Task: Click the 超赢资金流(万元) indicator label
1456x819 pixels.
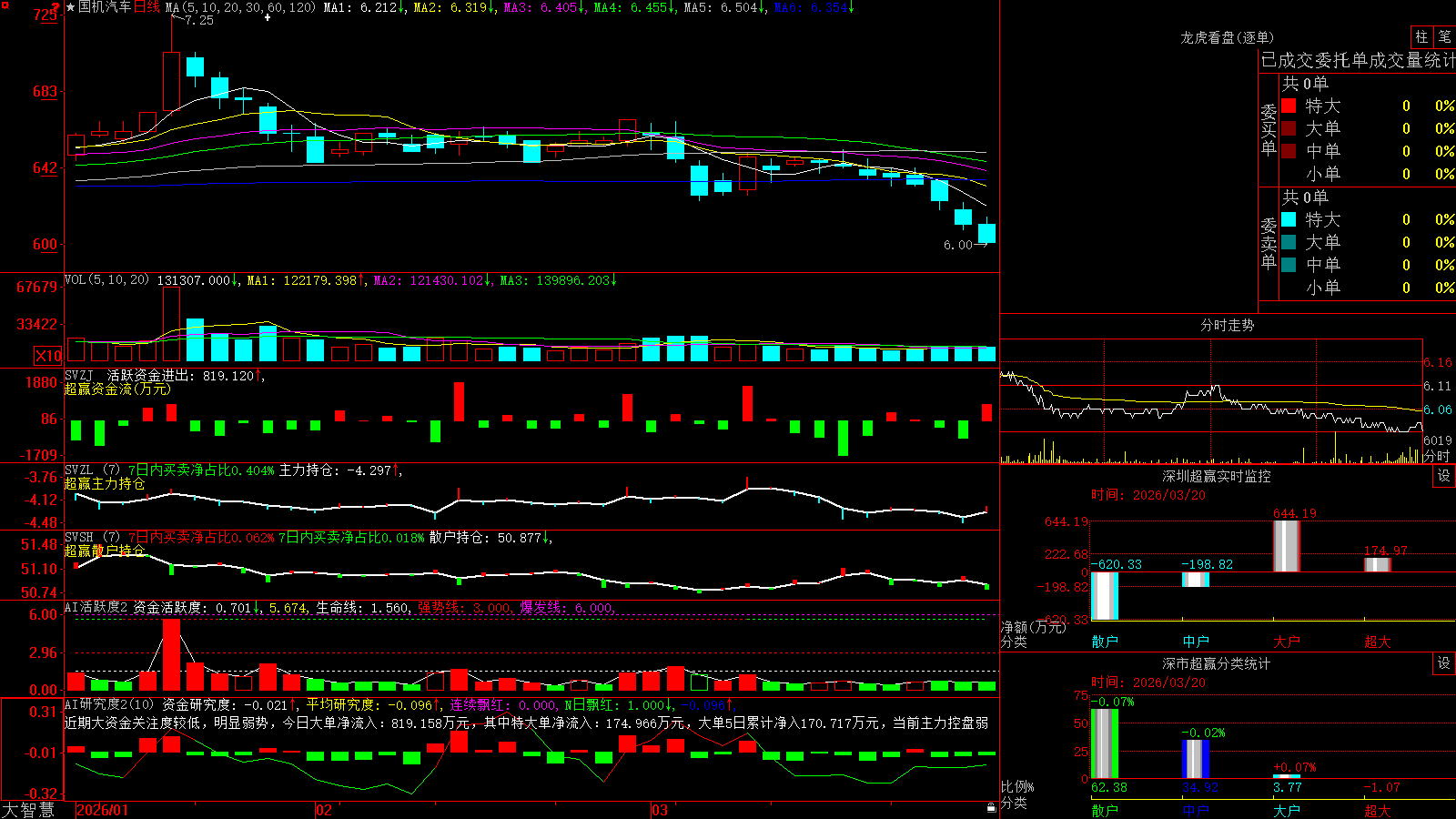Action: (x=117, y=389)
